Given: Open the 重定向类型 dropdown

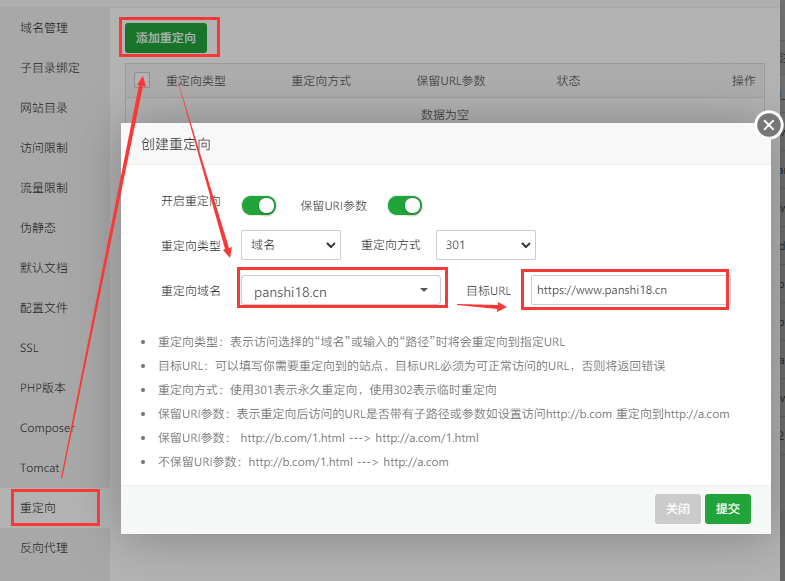Looking at the screenshot, I should (x=292, y=245).
